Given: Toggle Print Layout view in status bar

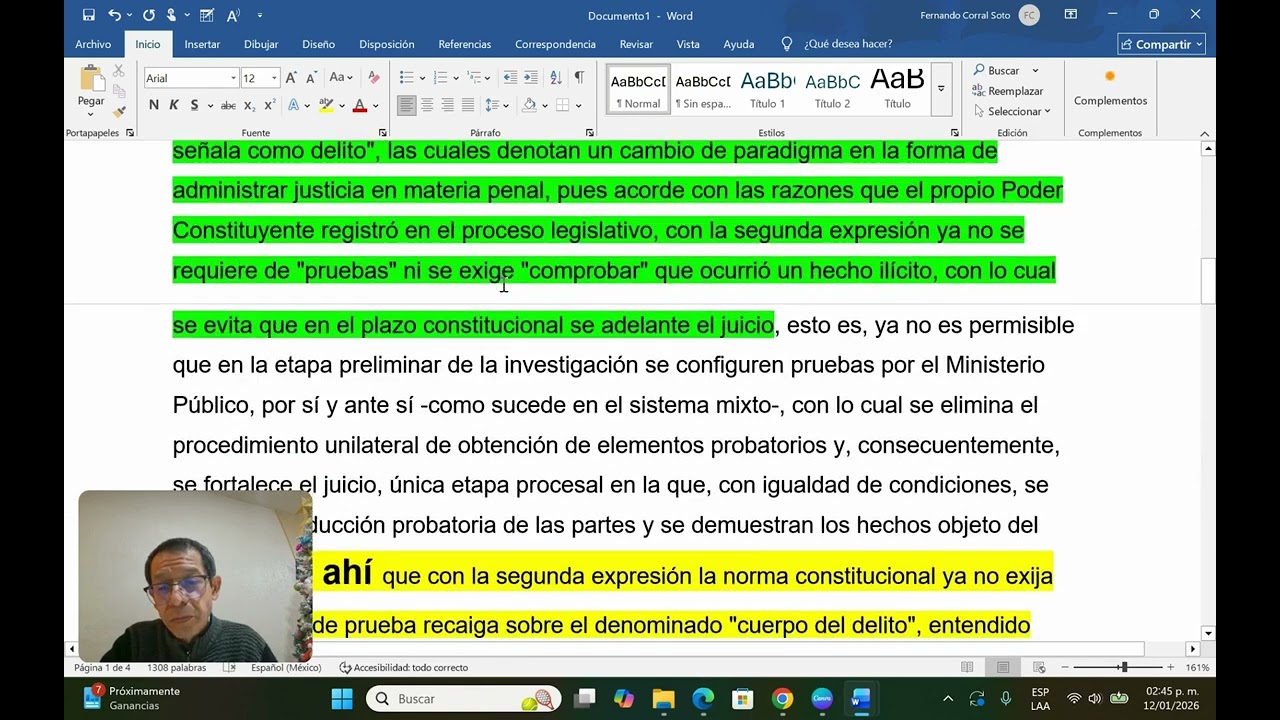Looking at the screenshot, I should click(1003, 667).
